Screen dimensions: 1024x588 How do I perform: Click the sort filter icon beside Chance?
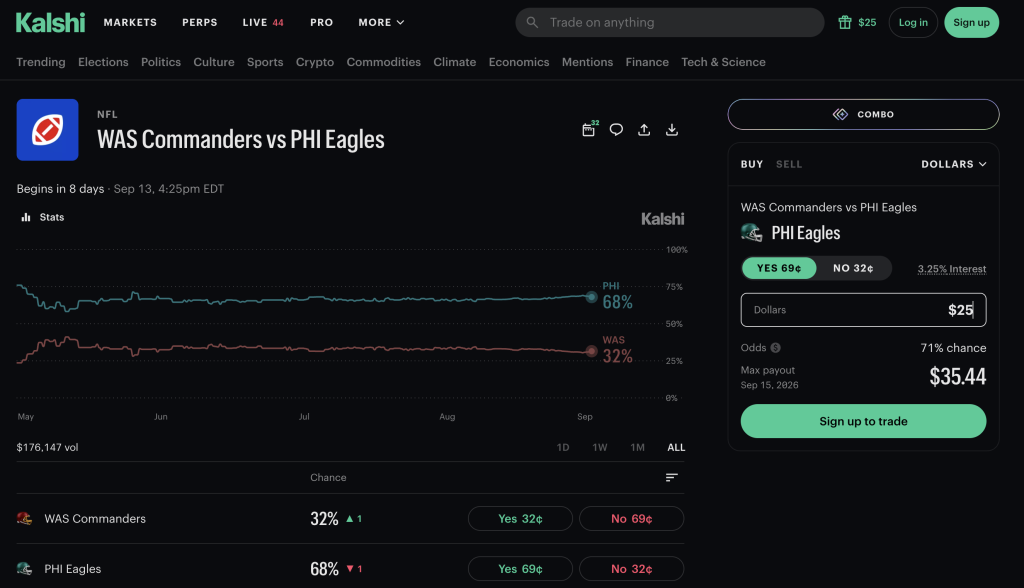click(671, 478)
